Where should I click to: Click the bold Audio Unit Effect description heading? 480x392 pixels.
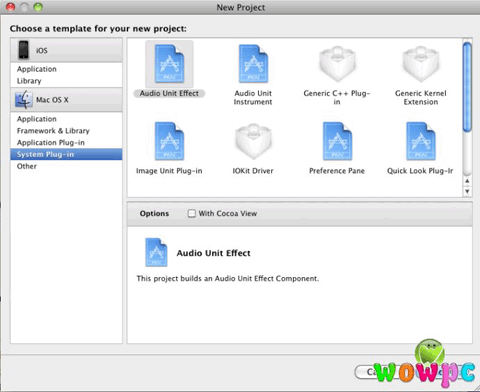[214, 253]
